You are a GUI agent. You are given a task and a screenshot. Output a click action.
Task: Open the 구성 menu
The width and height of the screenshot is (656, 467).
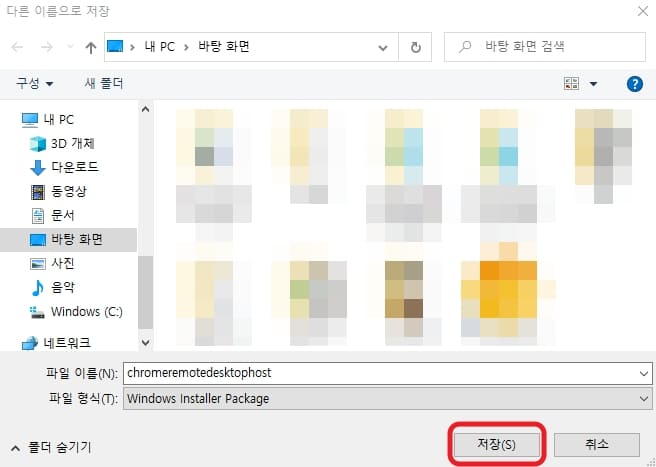coord(34,83)
